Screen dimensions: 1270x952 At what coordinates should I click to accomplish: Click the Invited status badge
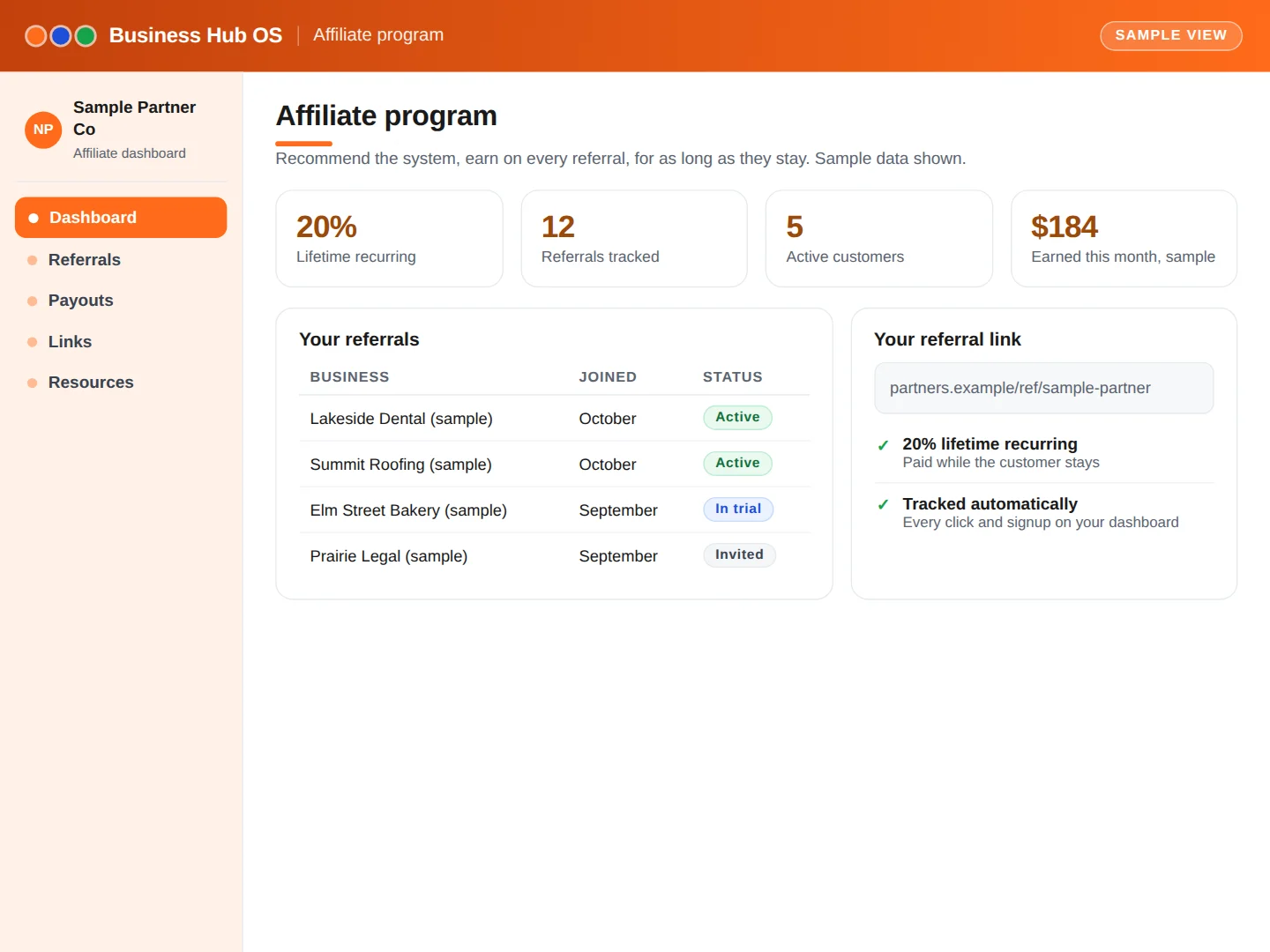pyautogui.click(x=739, y=555)
